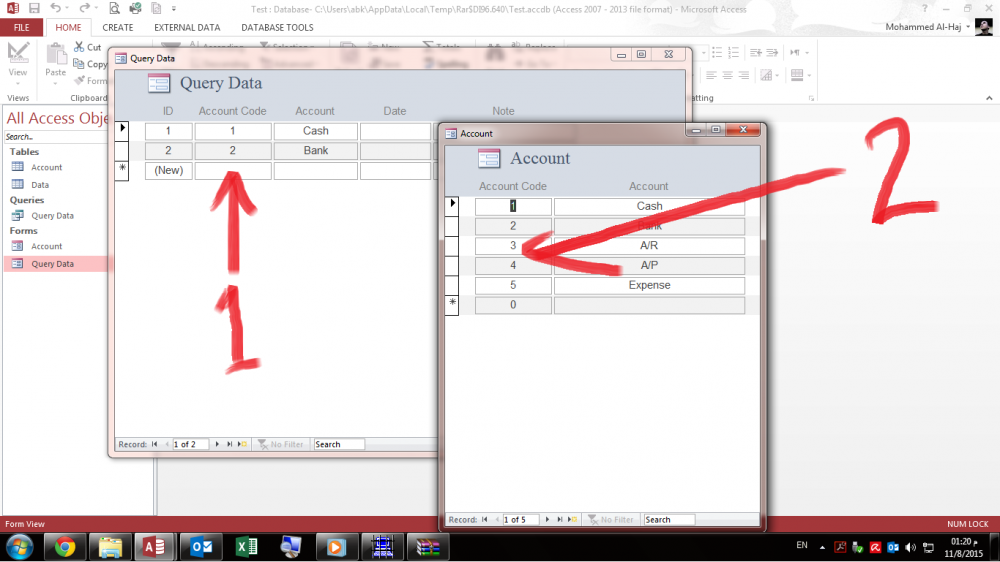Select record selector for Cash row in Account form
This screenshot has width=1000, height=562.
pyautogui.click(x=452, y=205)
